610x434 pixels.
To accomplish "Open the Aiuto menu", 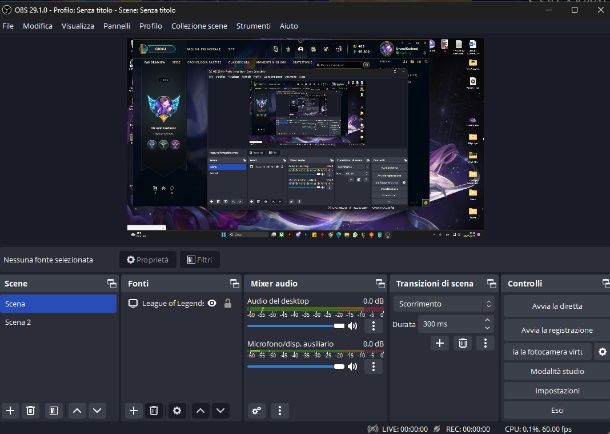I will pos(289,26).
